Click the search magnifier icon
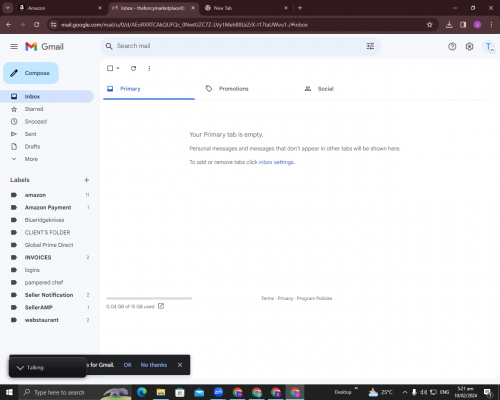The image size is (500, 400). [x=109, y=46]
